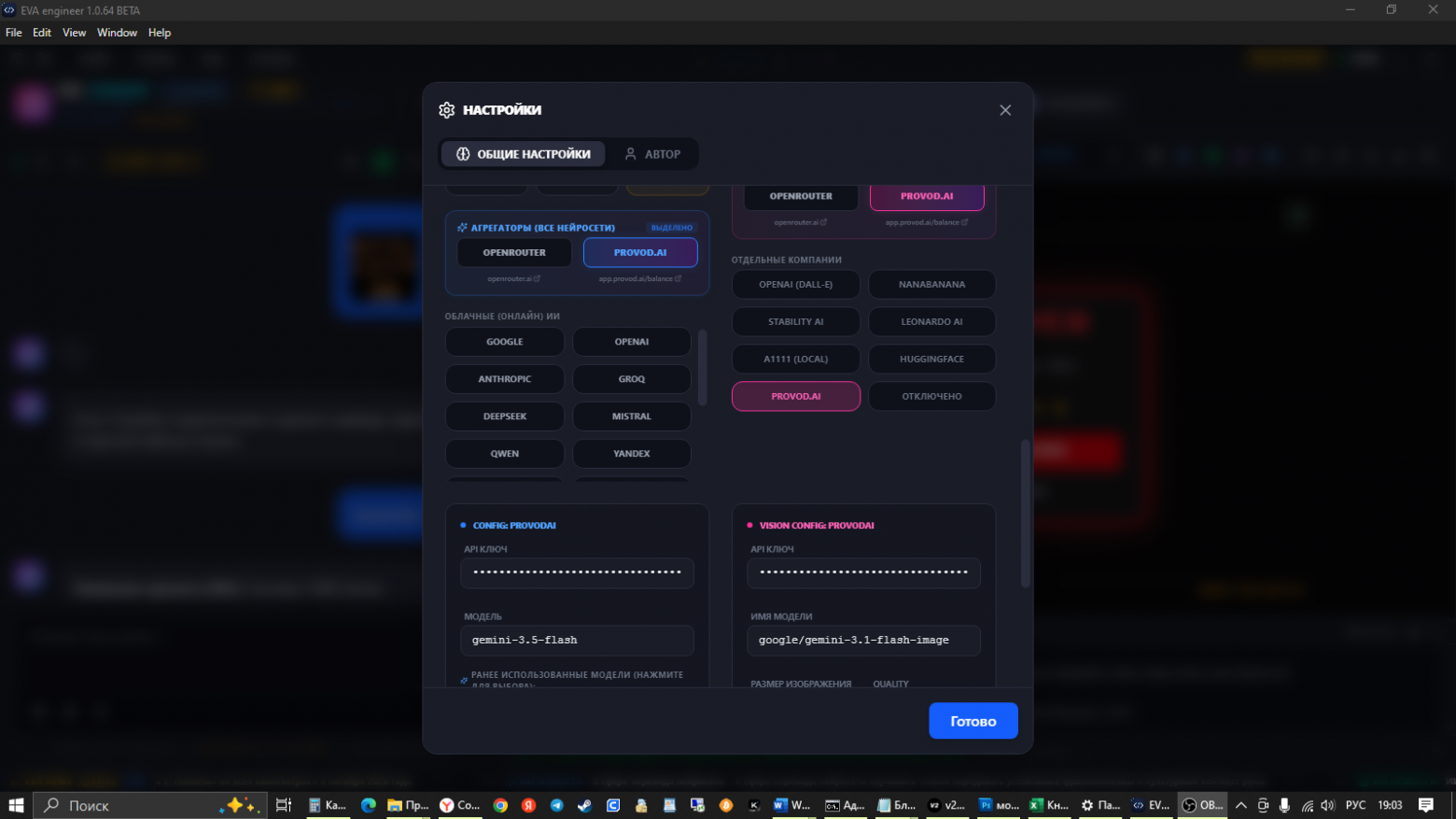Image resolution: width=1456 pixels, height=819 pixels.
Task: Pick MISTRAL as the provider
Action: (632, 417)
